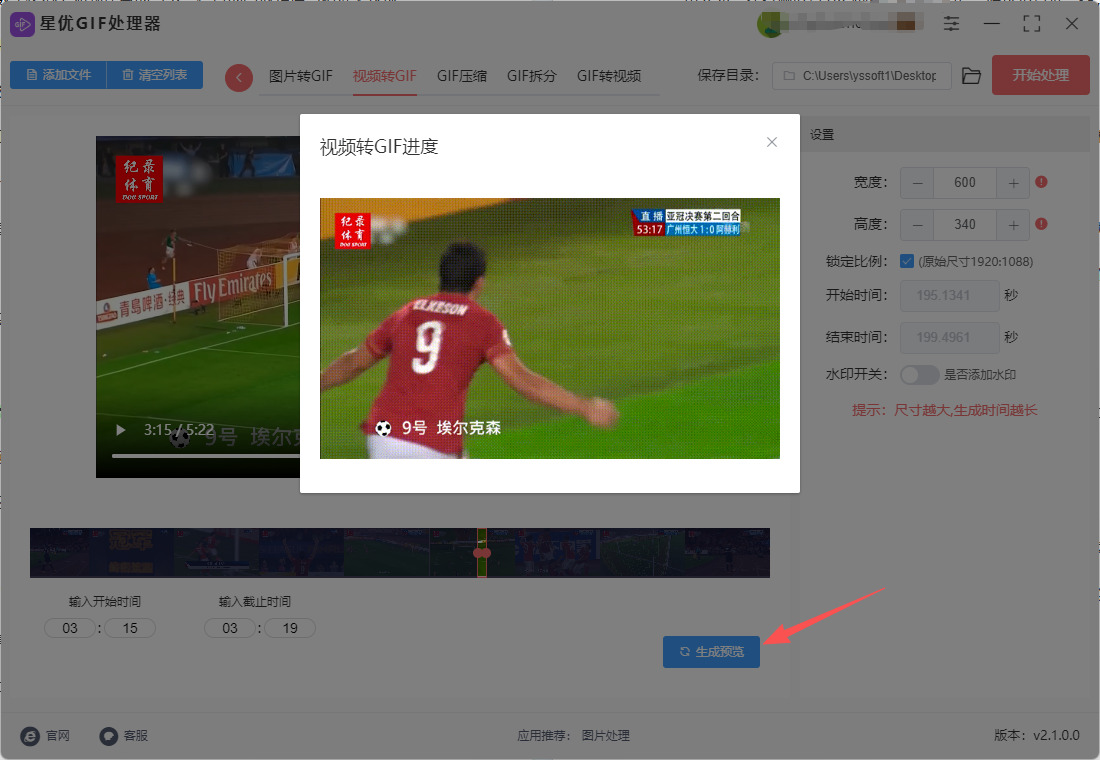Toggle the 锁定比例 lock ratio checkbox
The image size is (1100, 760).
pos(906,261)
